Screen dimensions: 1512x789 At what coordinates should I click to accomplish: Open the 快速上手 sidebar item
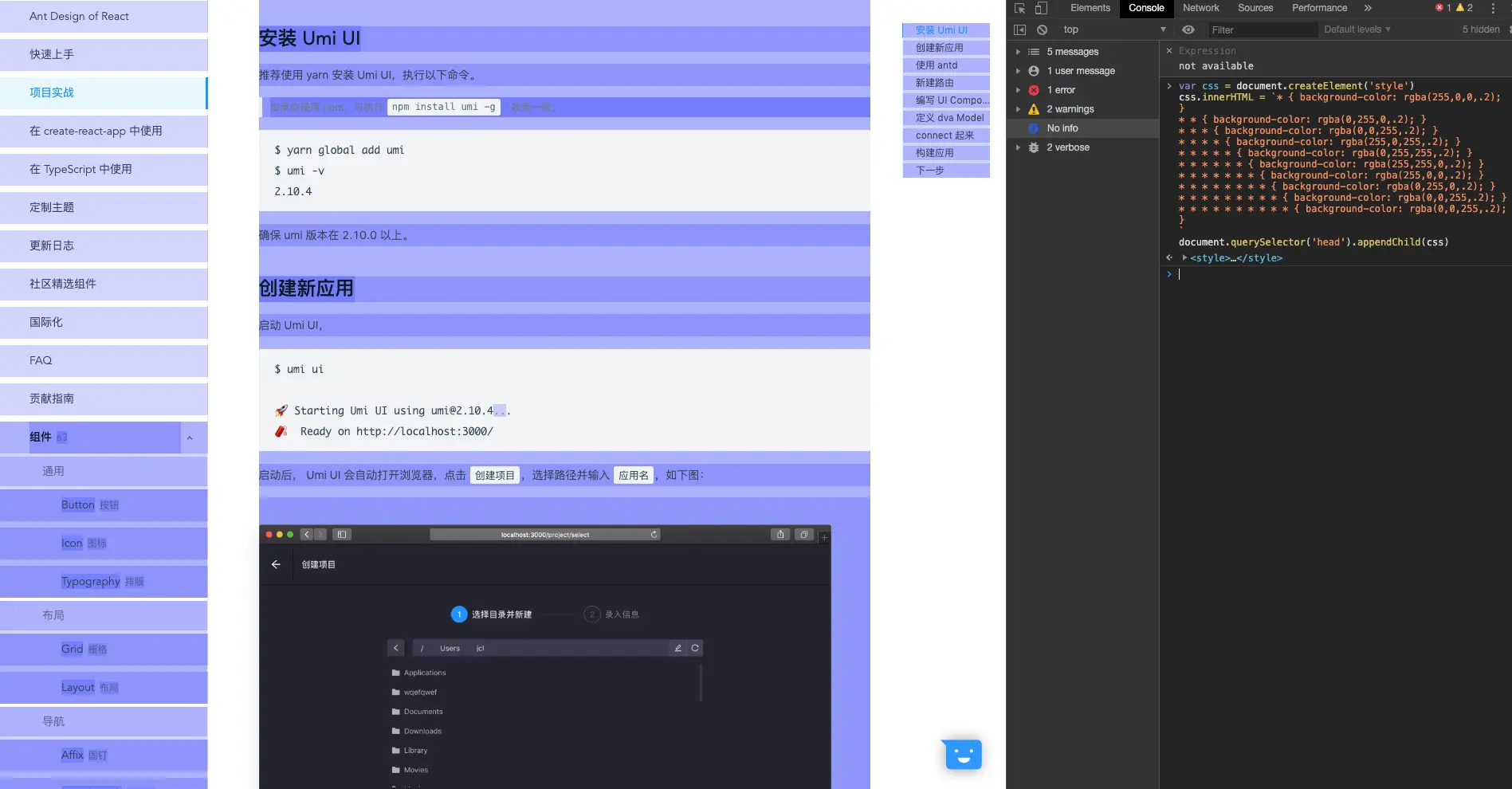coord(104,55)
